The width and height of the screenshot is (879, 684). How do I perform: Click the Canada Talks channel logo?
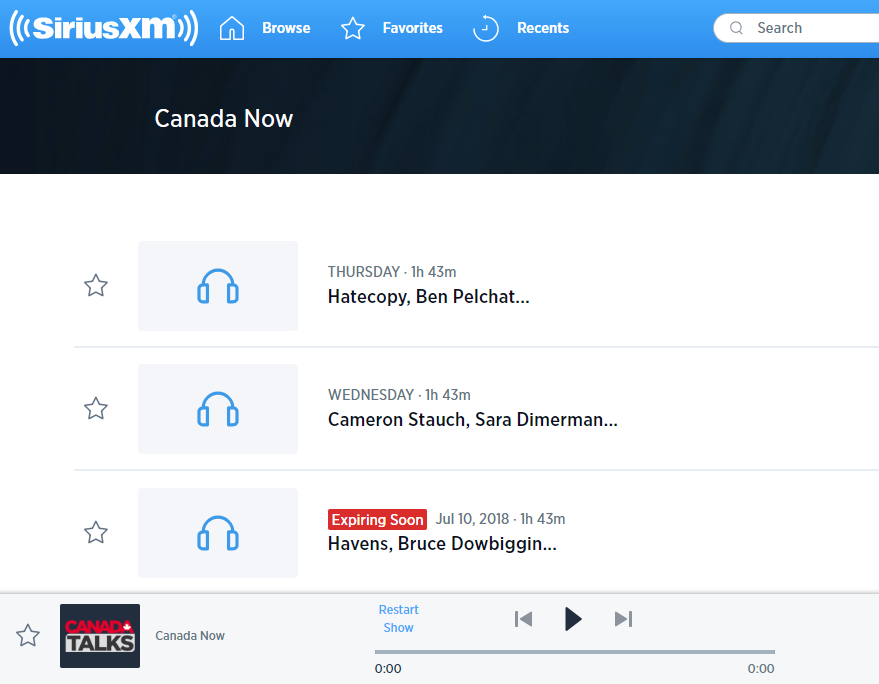pos(100,636)
